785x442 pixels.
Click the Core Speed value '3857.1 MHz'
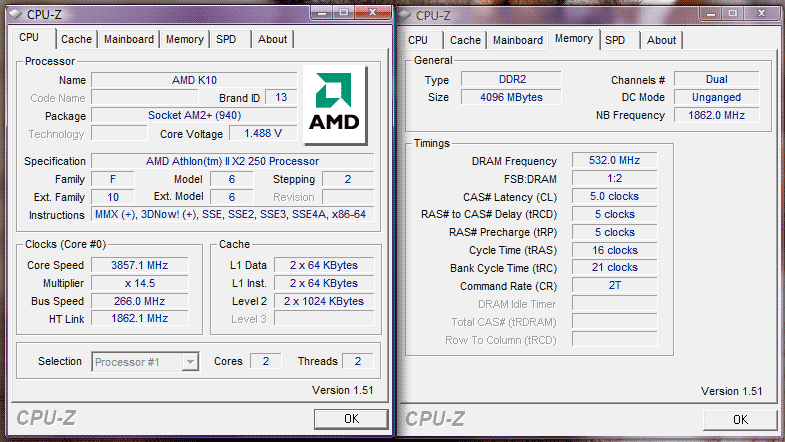coord(140,265)
